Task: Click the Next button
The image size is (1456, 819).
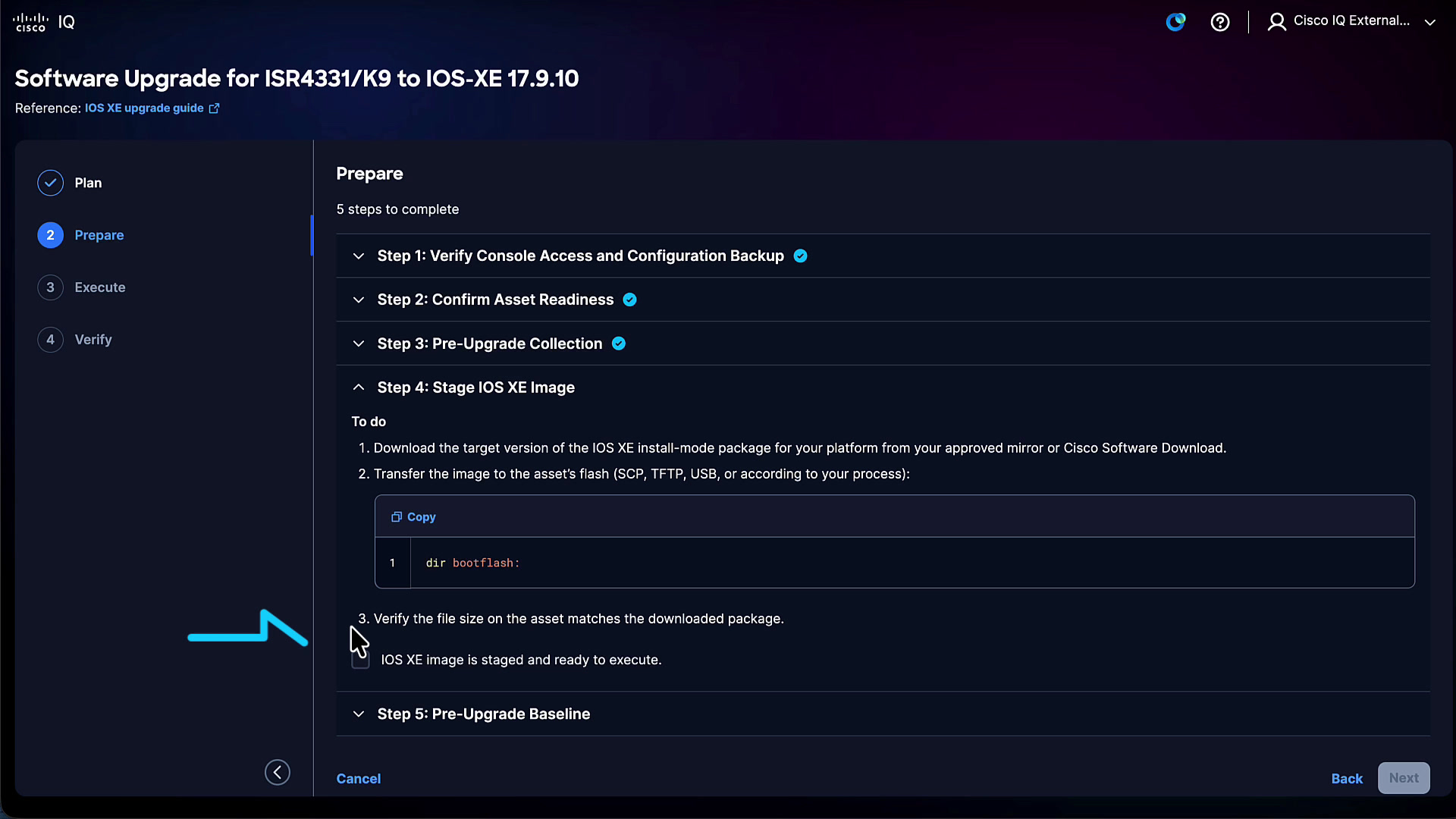Action: click(1404, 778)
